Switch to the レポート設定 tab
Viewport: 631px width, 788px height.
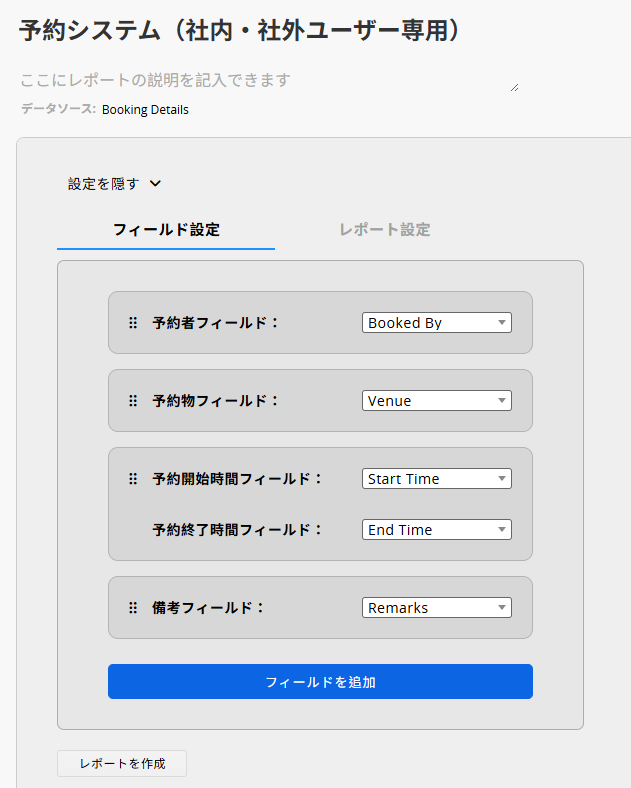click(385, 229)
